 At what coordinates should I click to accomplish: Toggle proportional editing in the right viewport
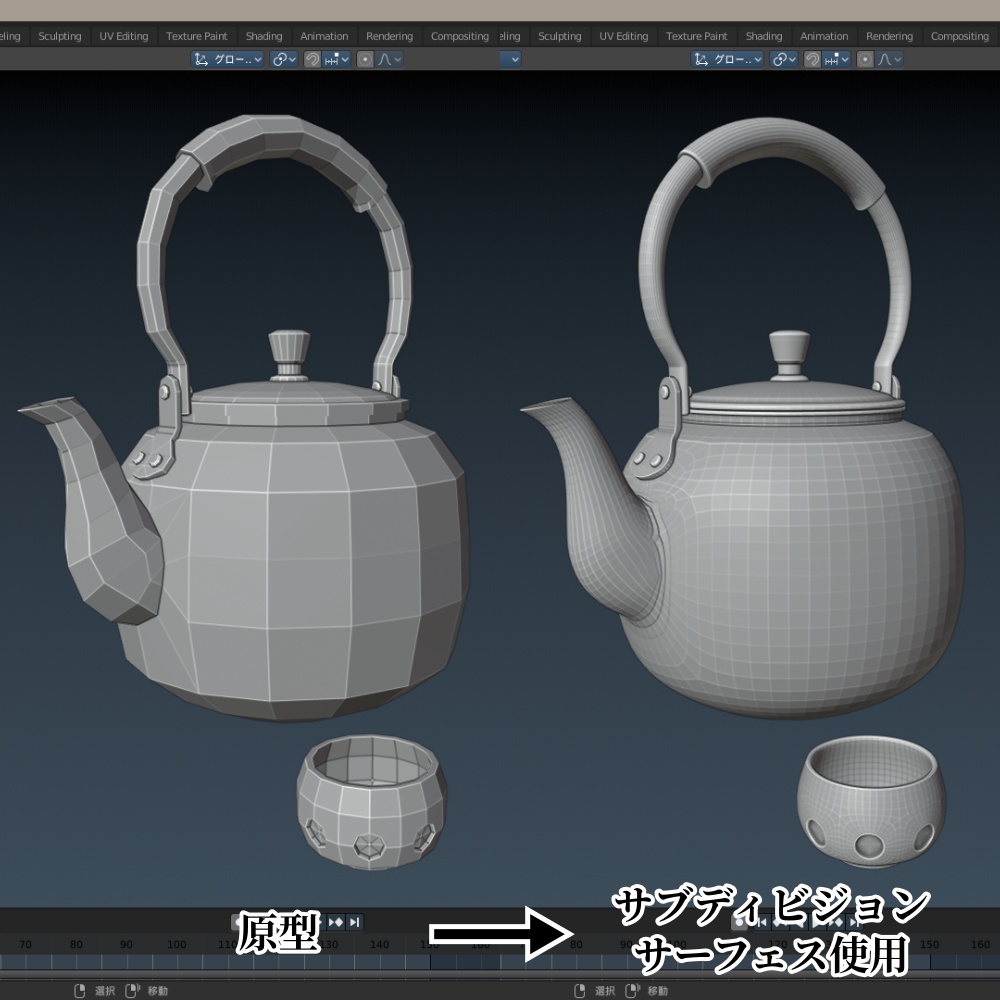click(865, 58)
